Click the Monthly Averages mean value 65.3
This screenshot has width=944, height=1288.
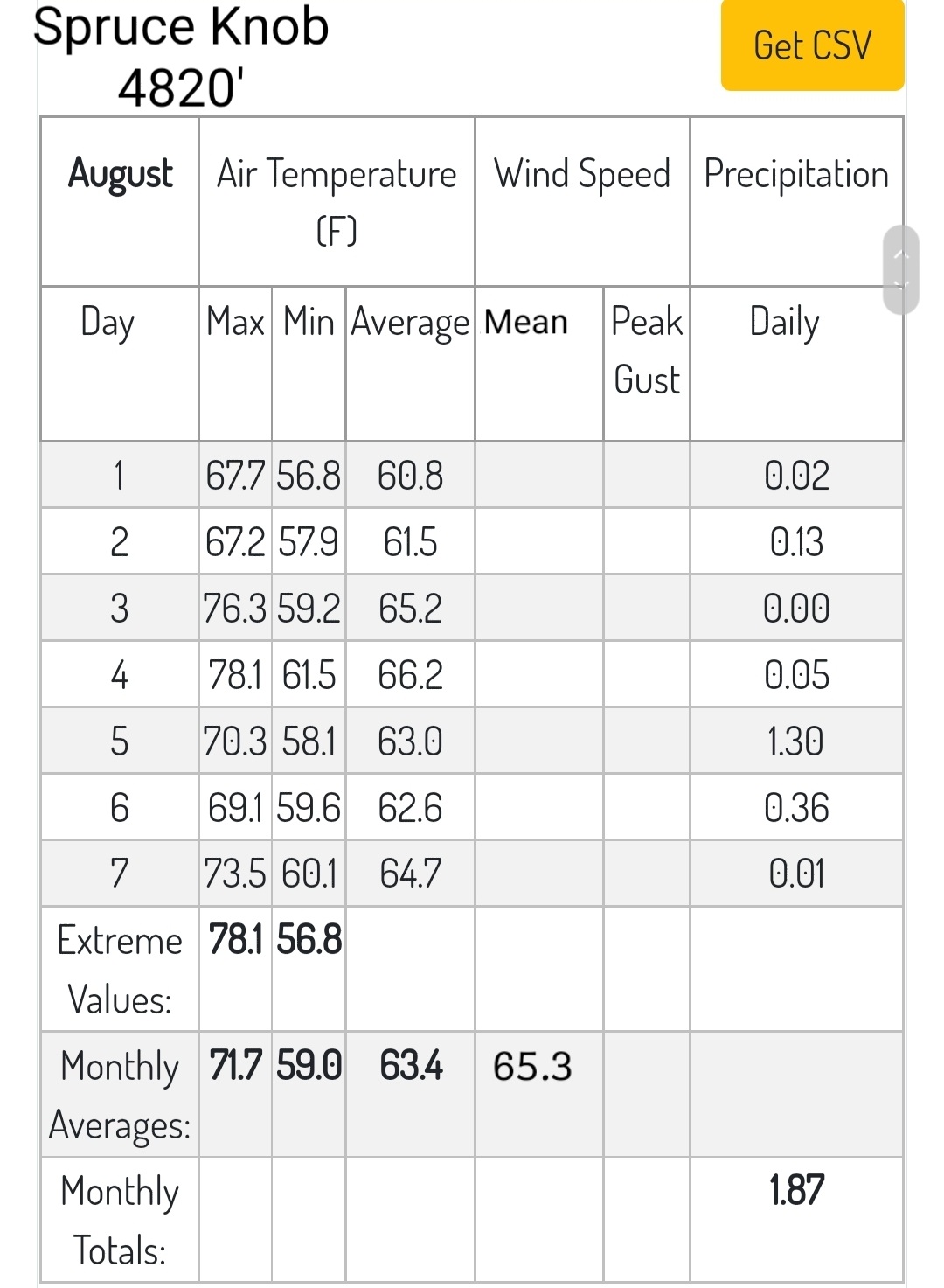pos(532,1067)
